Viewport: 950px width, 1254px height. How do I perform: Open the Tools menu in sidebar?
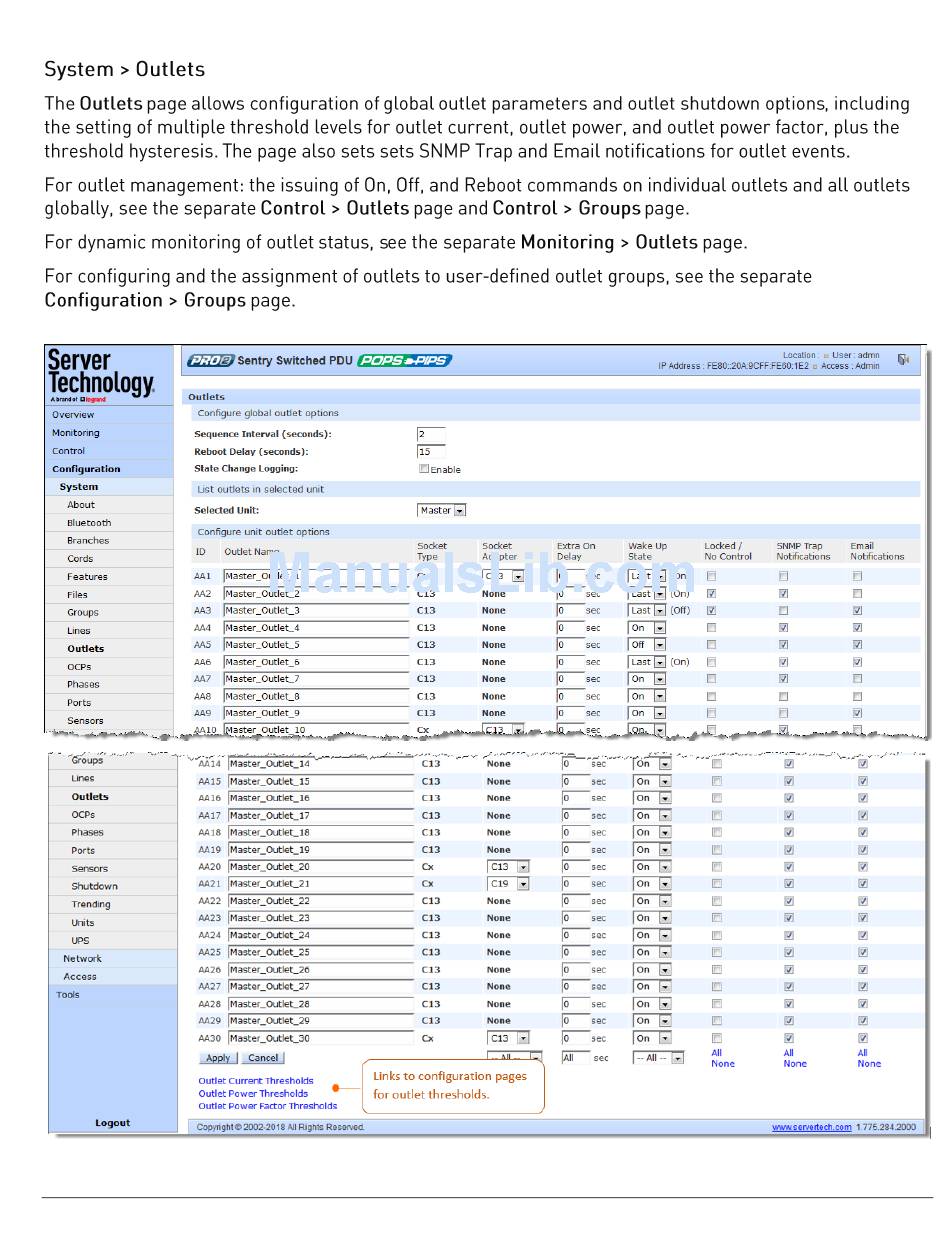(x=68, y=994)
